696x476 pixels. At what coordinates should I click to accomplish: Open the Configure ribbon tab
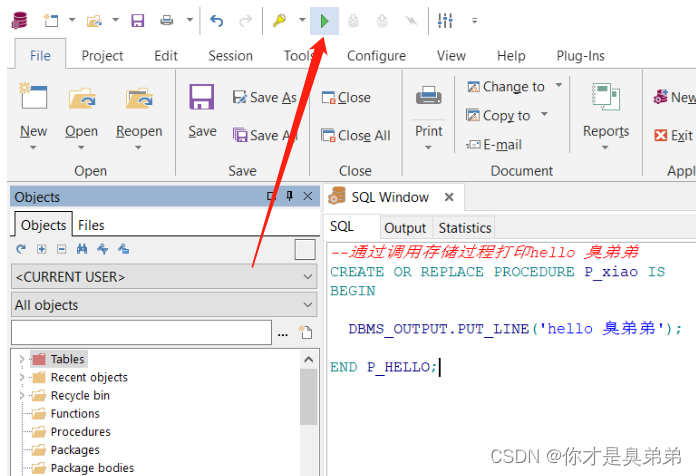coord(376,56)
